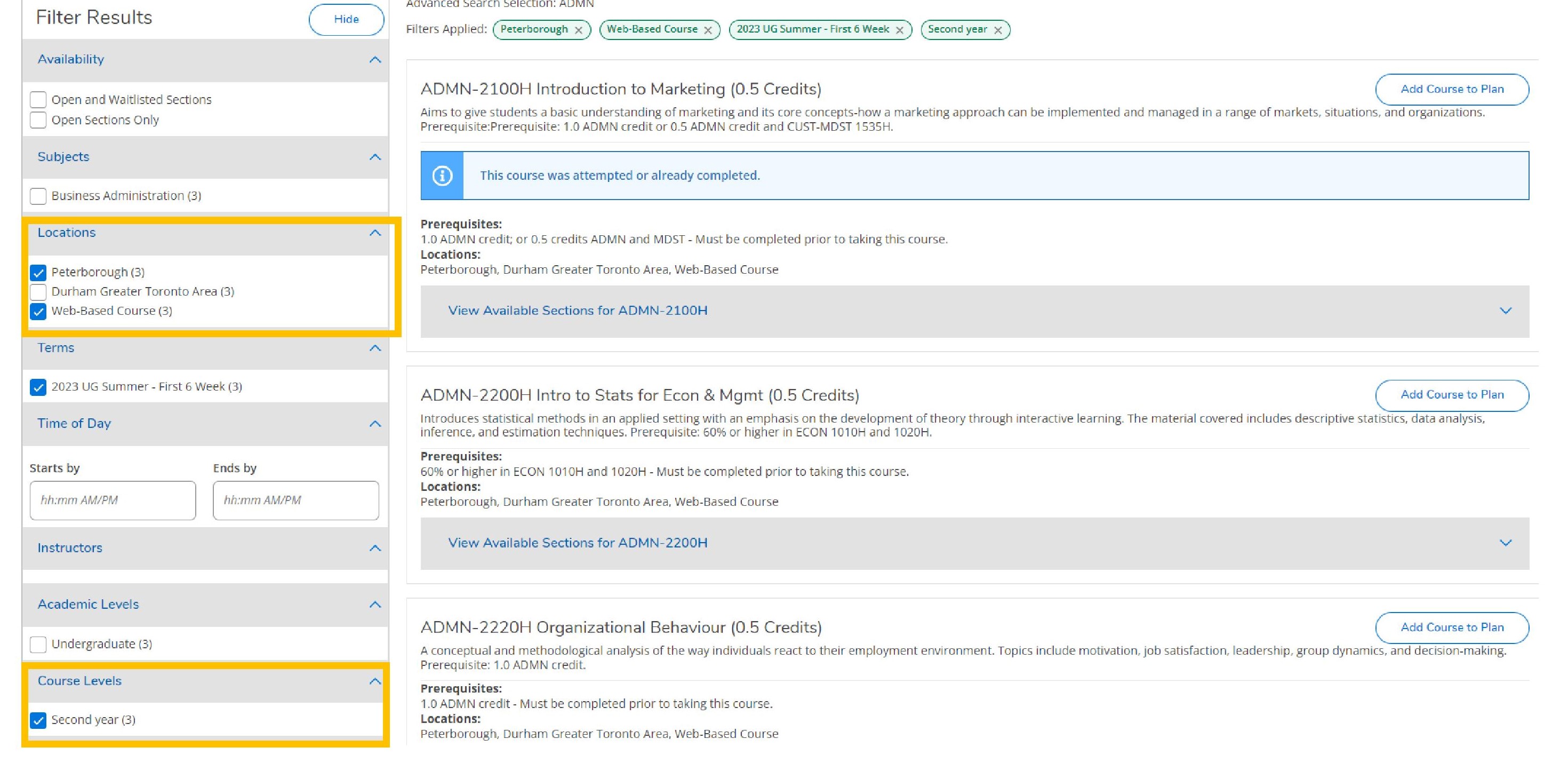
Task: Check the Open Sections Only checkbox
Action: coord(38,120)
